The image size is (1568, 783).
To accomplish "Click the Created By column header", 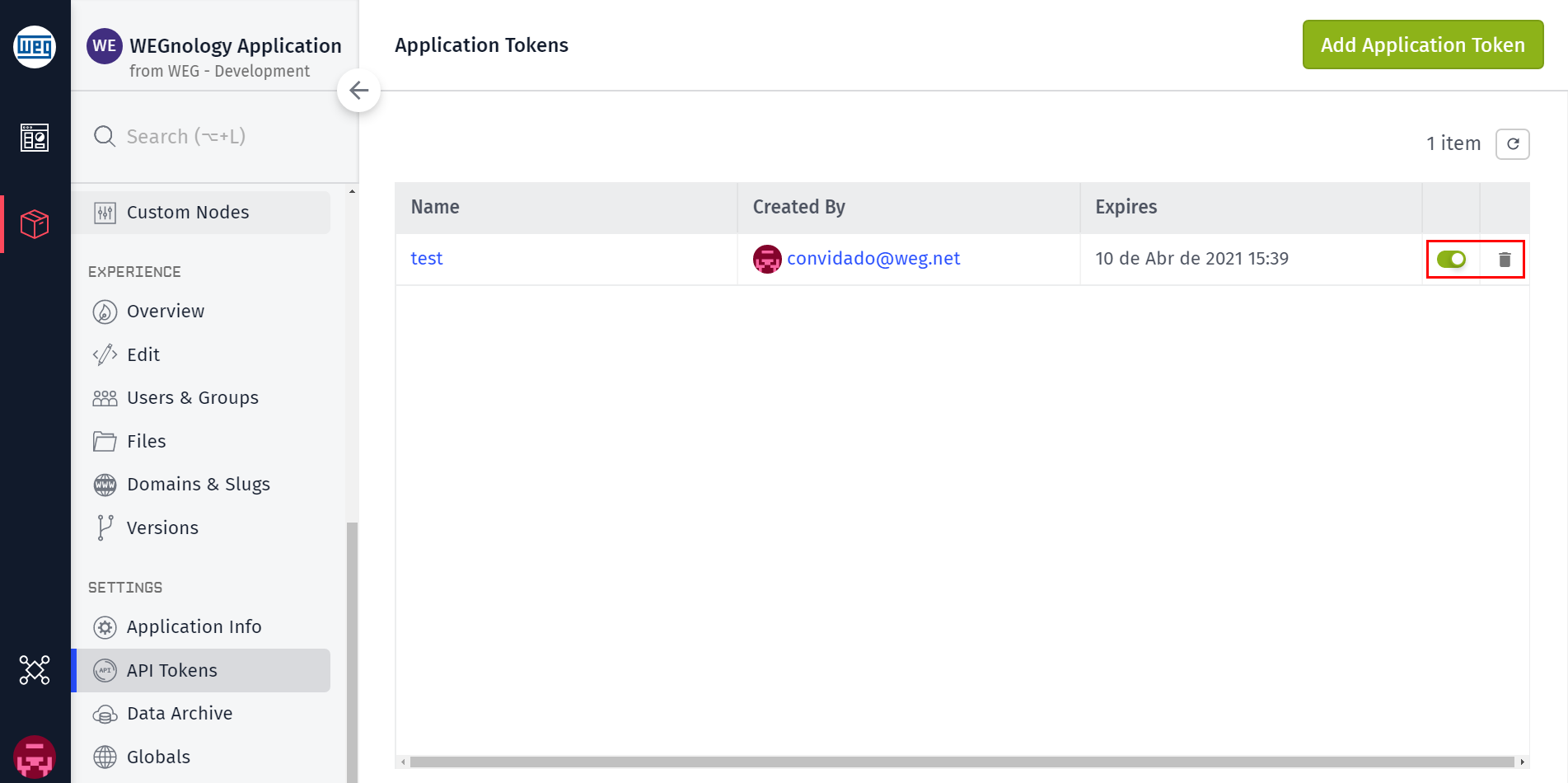I will point(909,208).
